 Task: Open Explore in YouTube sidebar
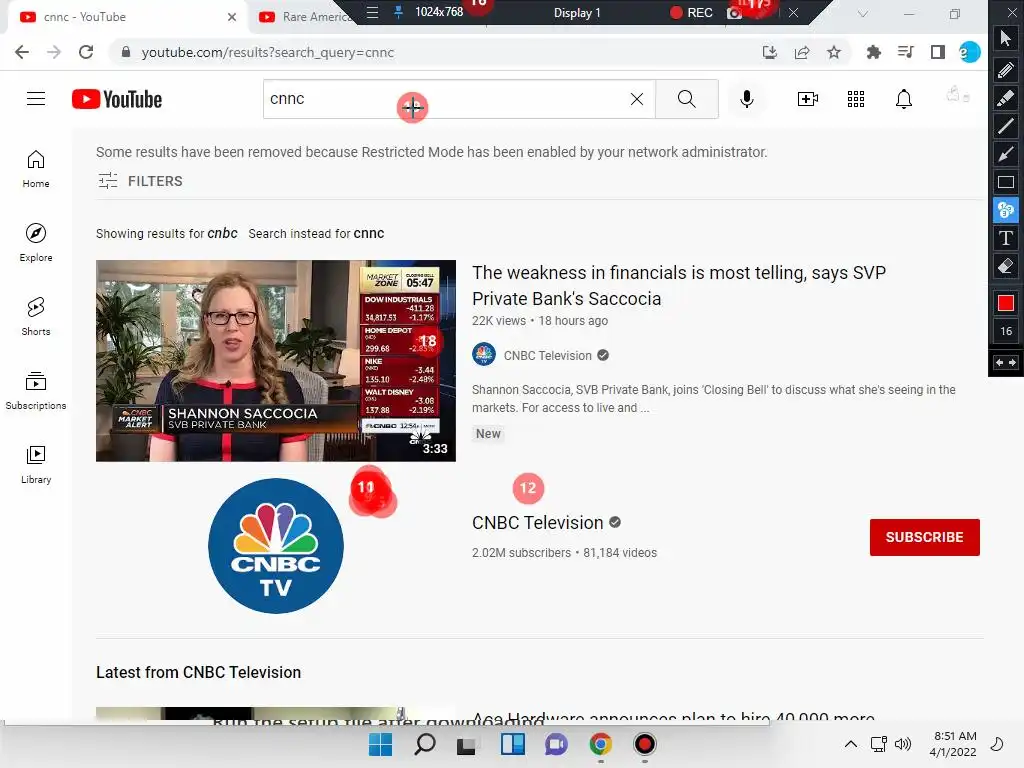tap(36, 243)
